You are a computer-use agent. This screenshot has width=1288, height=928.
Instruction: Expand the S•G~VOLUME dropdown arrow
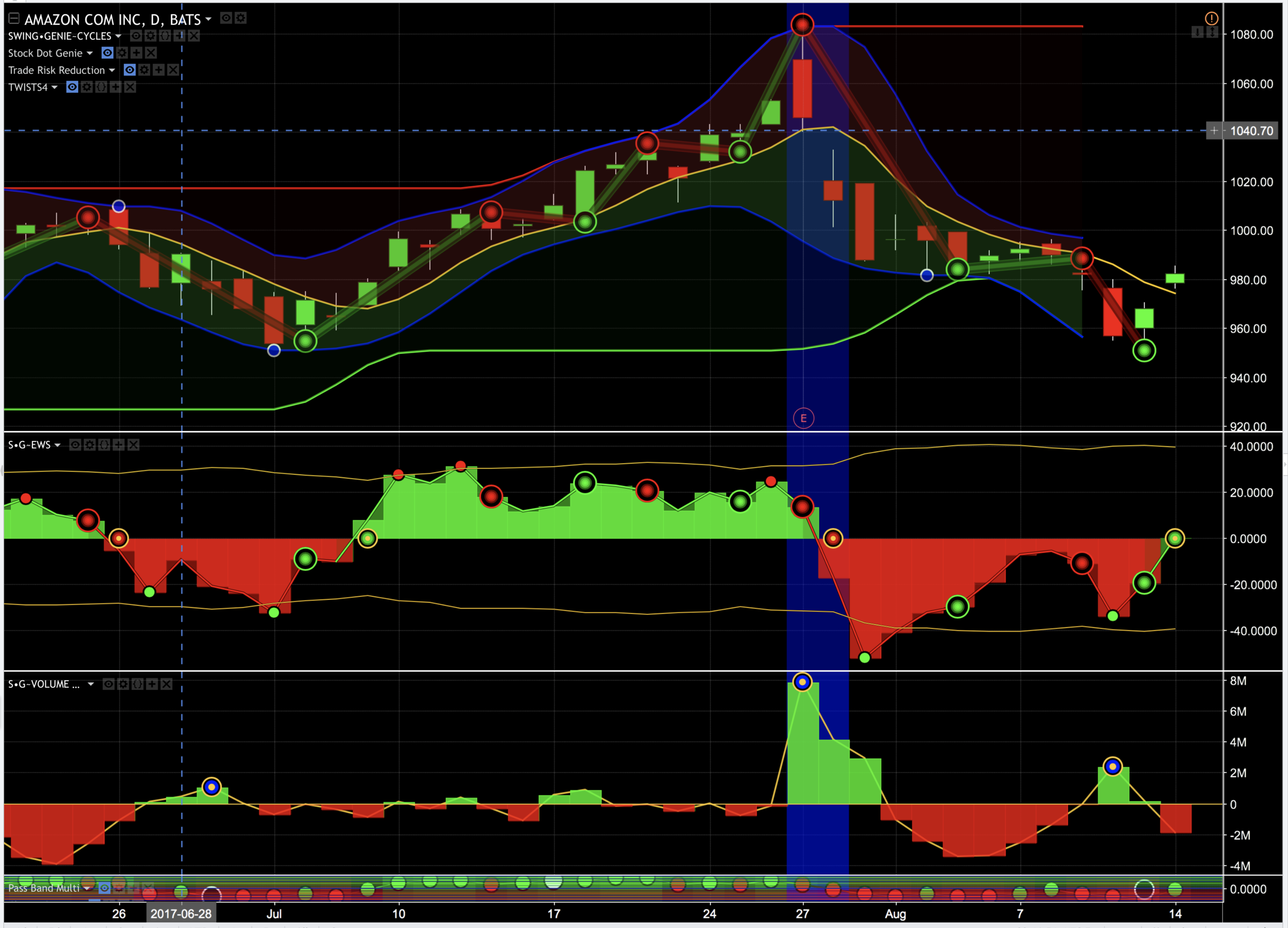click(x=91, y=684)
